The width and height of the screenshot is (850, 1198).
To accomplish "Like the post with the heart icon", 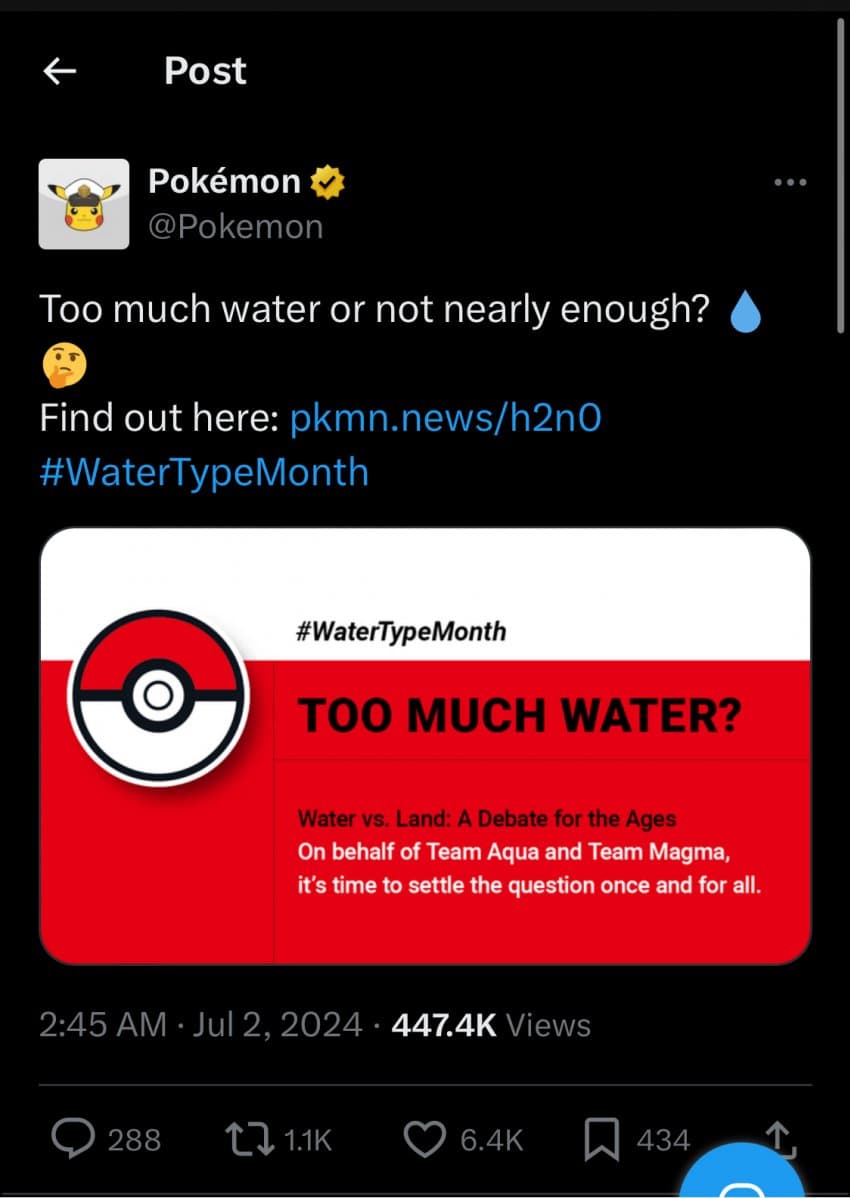I will [427, 1139].
